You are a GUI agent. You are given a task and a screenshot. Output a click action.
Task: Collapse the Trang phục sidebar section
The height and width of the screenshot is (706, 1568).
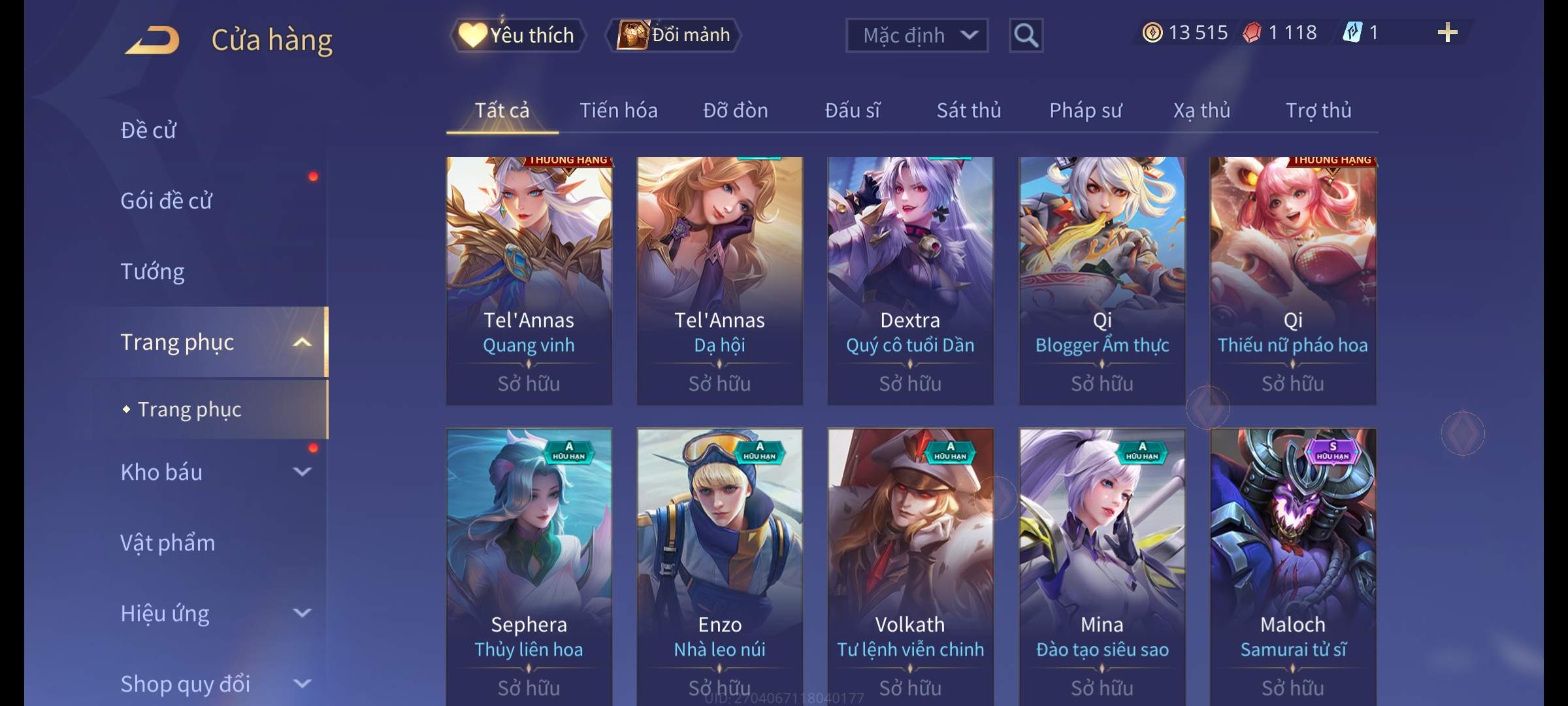click(302, 342)
